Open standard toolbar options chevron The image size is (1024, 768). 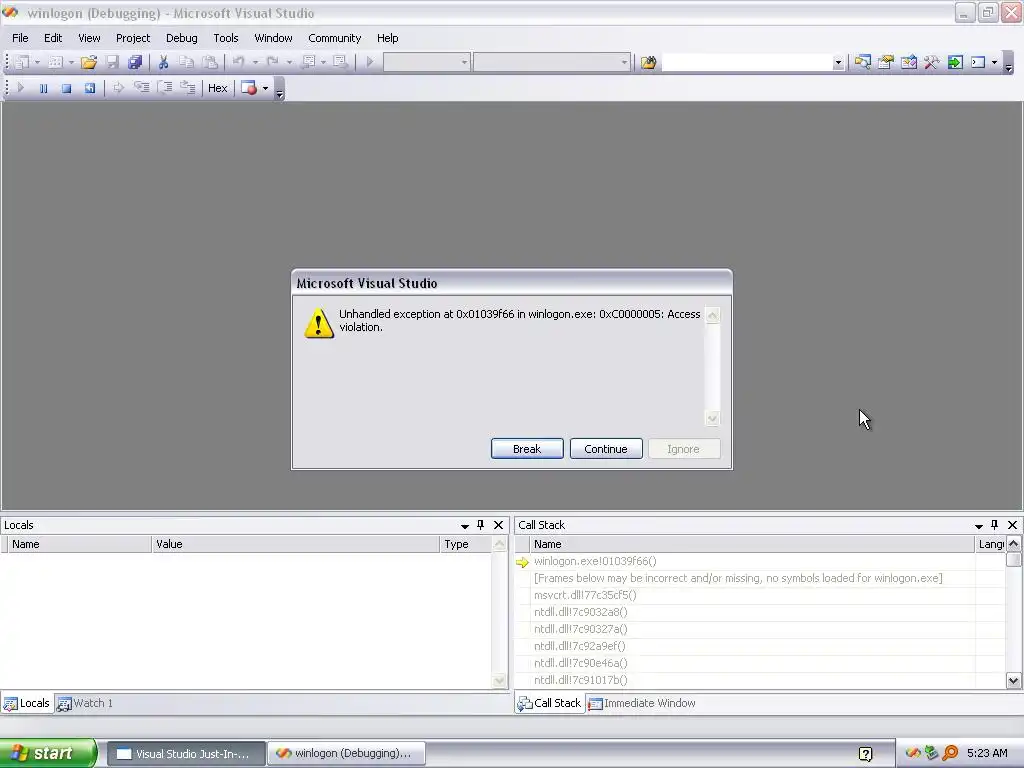(1009, 65)
